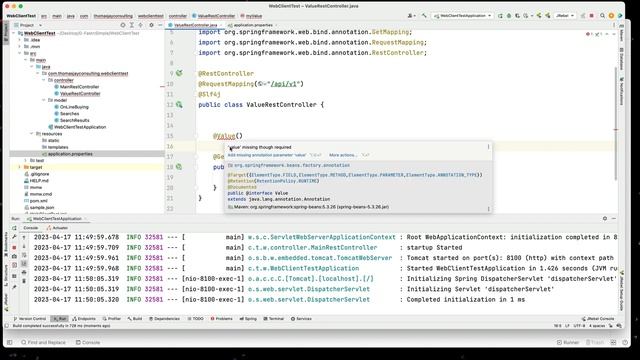Expand the .mvn folder

click(20, 47)
